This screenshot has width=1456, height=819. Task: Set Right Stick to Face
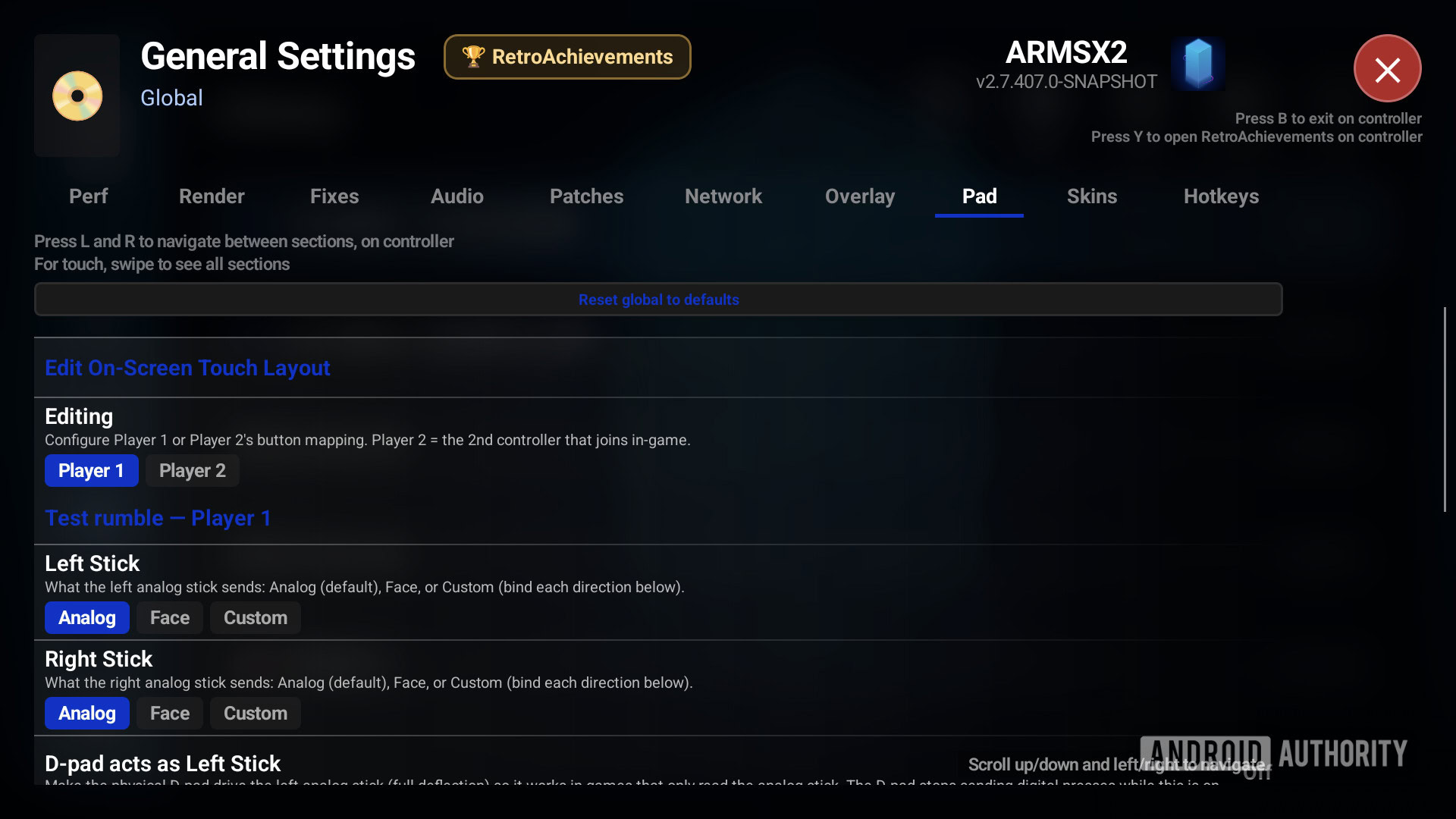(x=170, y=714)
